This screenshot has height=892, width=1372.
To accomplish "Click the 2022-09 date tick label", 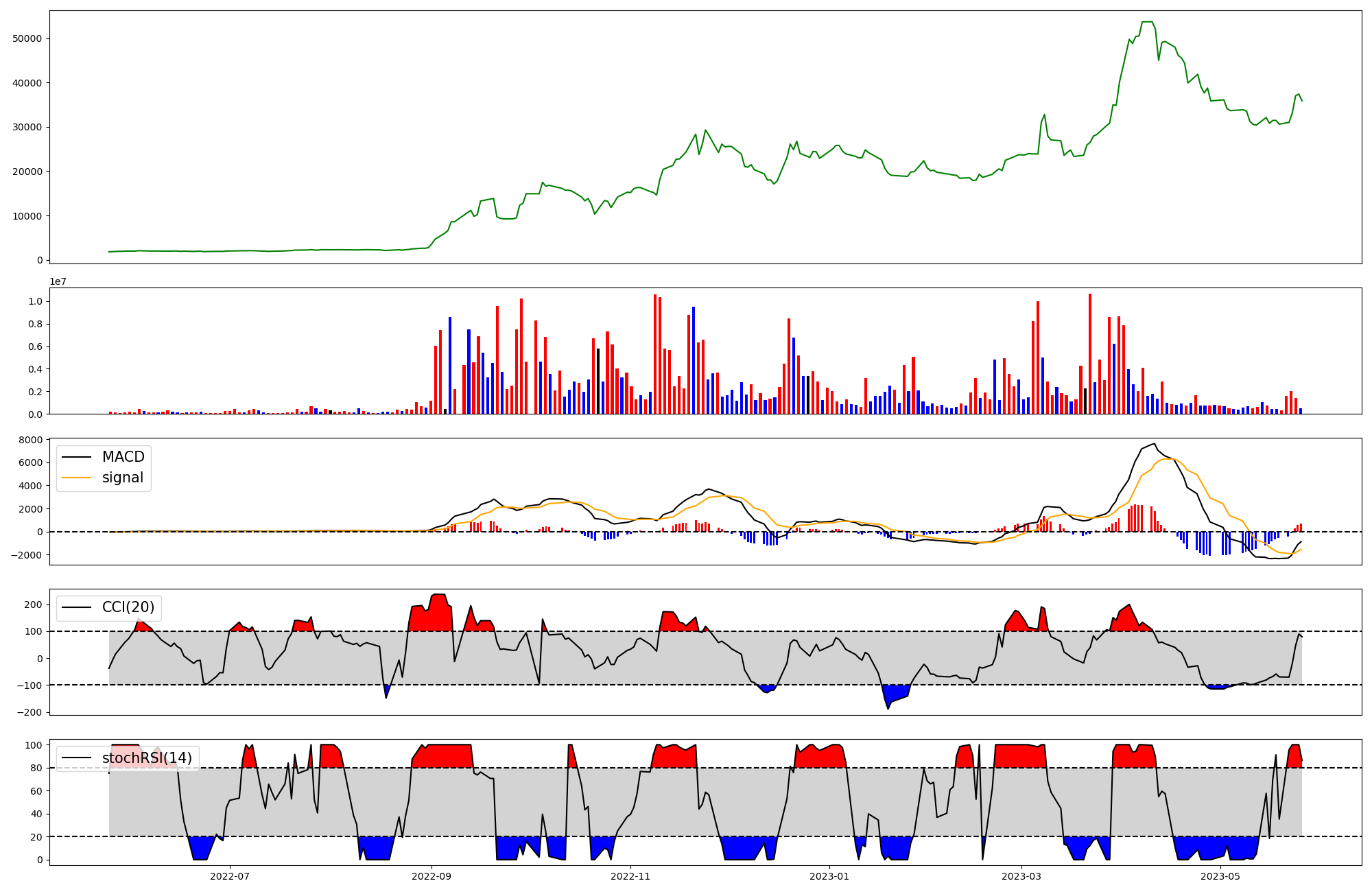I will coord(431,876).
